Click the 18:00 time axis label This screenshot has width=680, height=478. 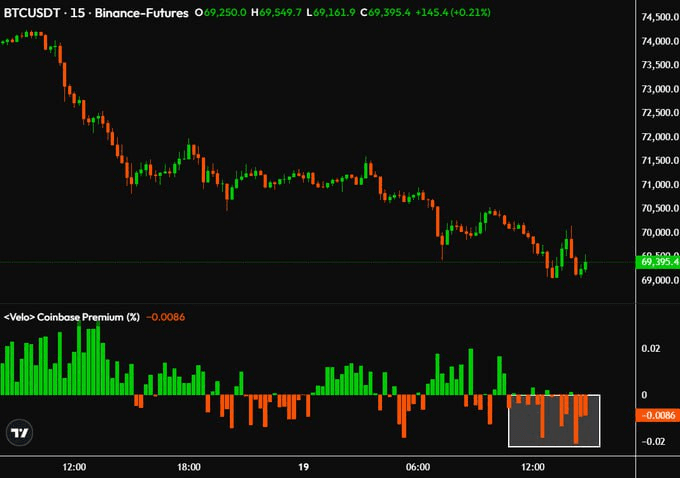[189, 466]
